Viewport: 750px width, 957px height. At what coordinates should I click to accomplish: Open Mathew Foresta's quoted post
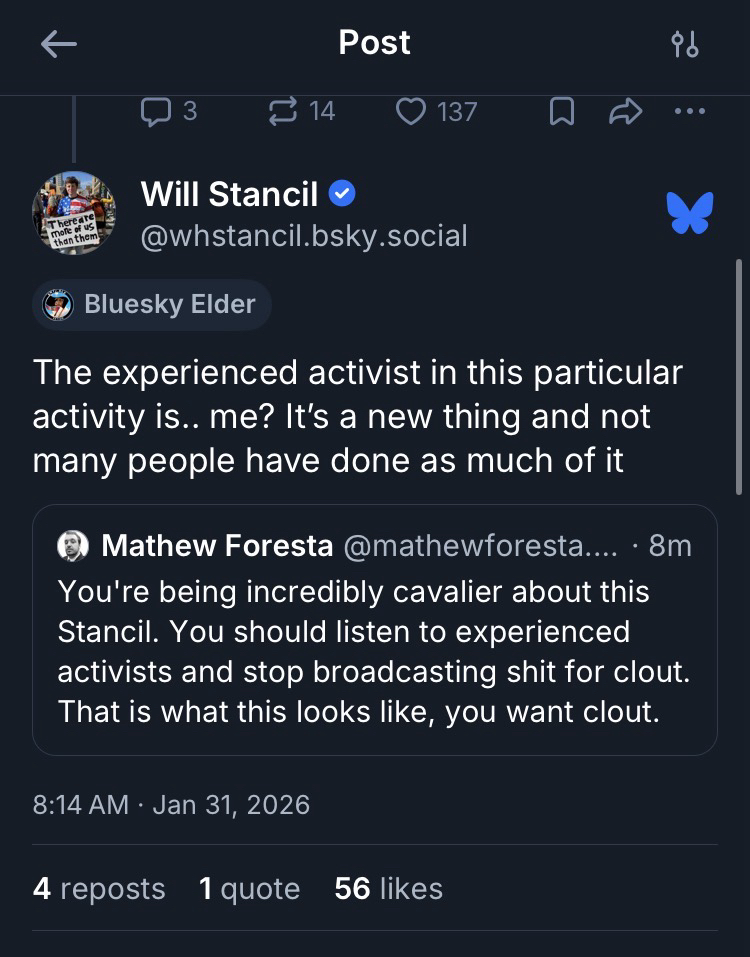point(374,650)
